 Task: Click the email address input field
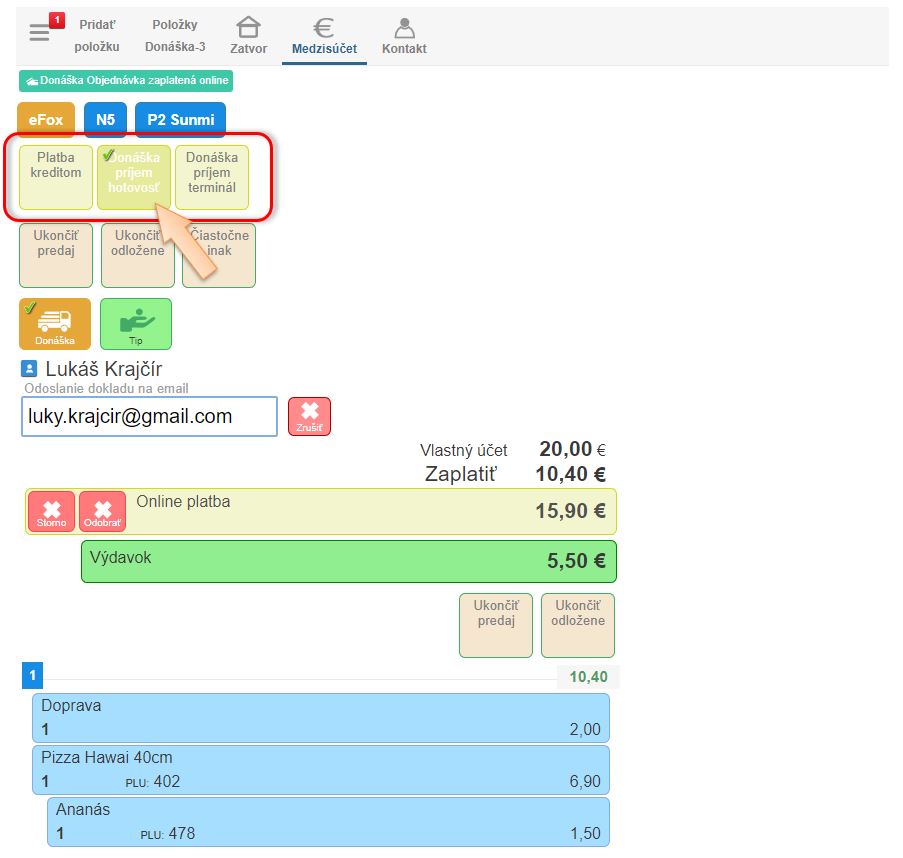[149, 417]
